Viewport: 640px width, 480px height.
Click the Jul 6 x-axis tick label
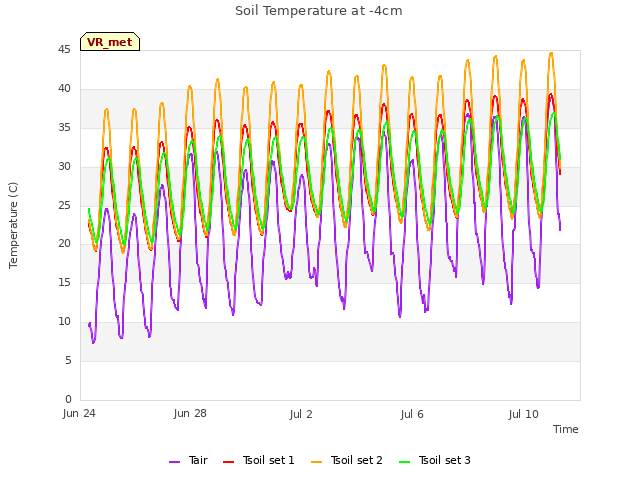coord(412,414)
